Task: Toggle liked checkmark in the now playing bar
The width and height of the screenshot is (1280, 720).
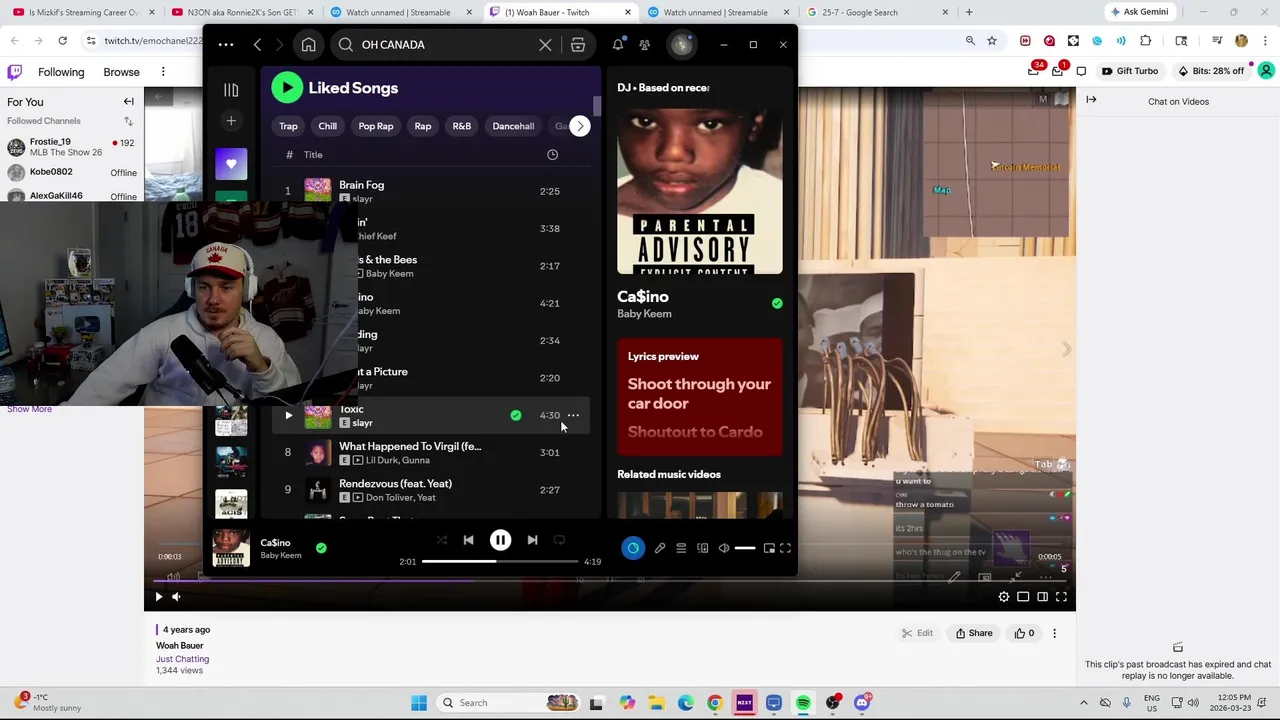Action: (x=321, y=548)
